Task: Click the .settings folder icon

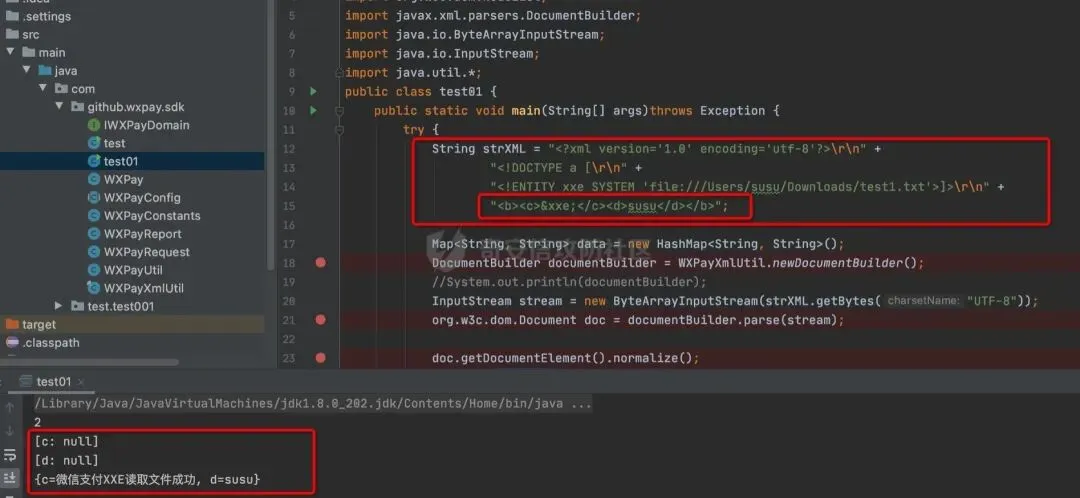Action: coord(12,16)
